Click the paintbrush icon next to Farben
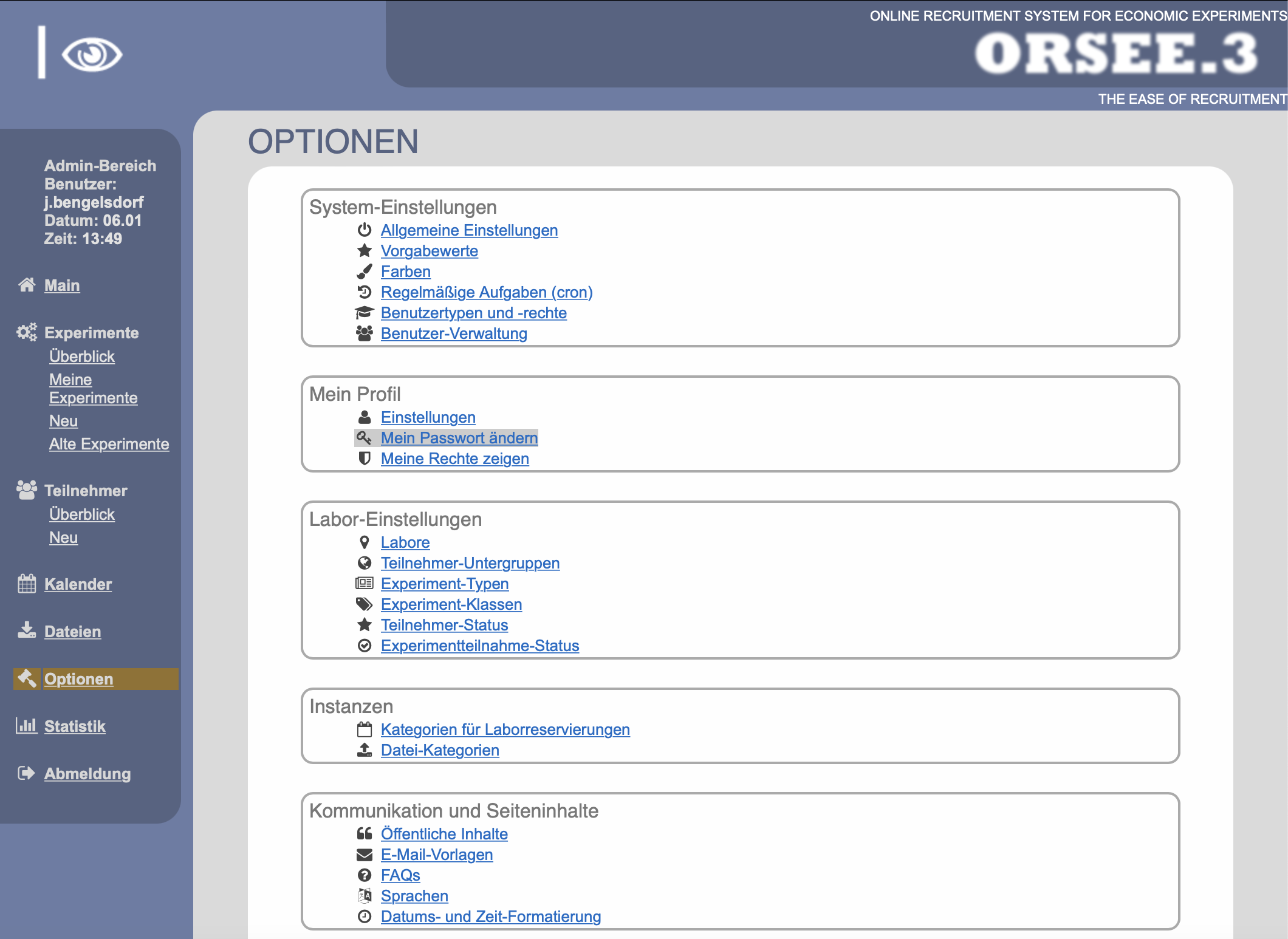The width and height of the screenshot is (1288, 939). (364, 271)
